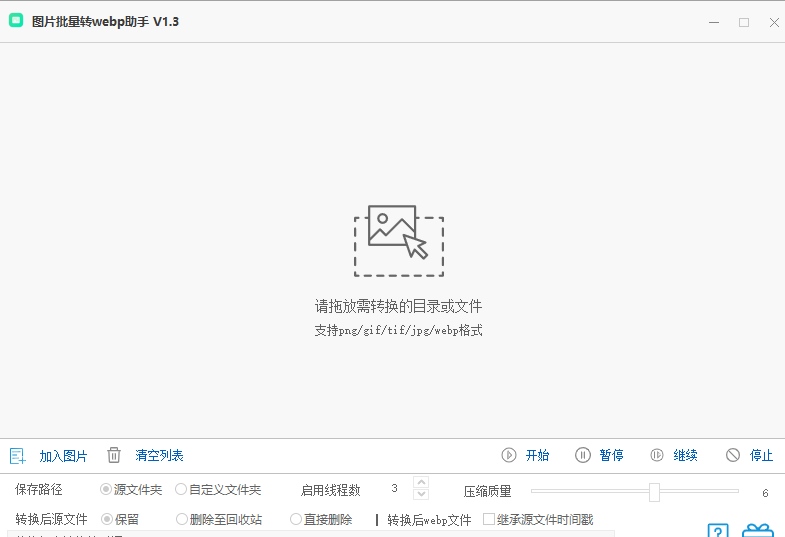The width and height of the screenshot is (785, 537).
Task: Select the 自定义文件夹 save path option
Action: click(181, 490)
